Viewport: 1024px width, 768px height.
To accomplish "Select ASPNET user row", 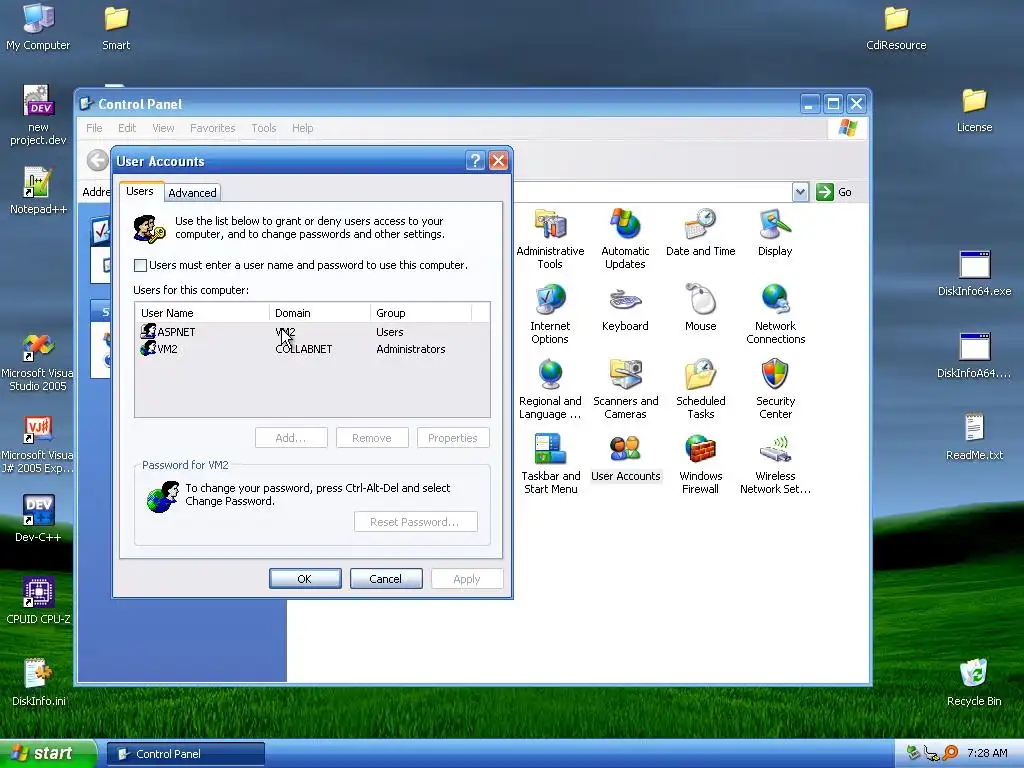I will tap(312, 332).
